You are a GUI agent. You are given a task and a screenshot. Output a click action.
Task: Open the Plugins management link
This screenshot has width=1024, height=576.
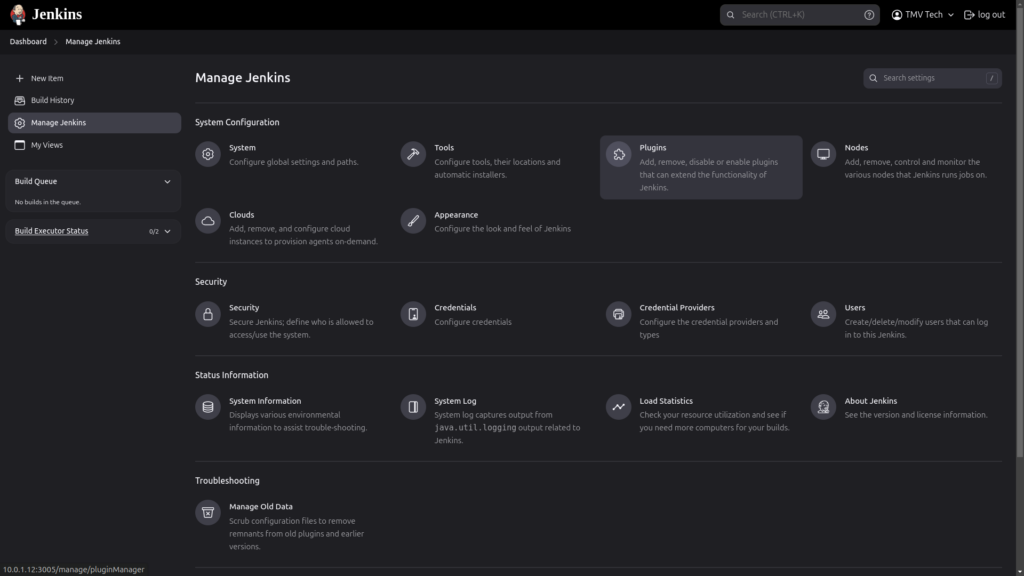pyautogui.click(x=701, y=167)
